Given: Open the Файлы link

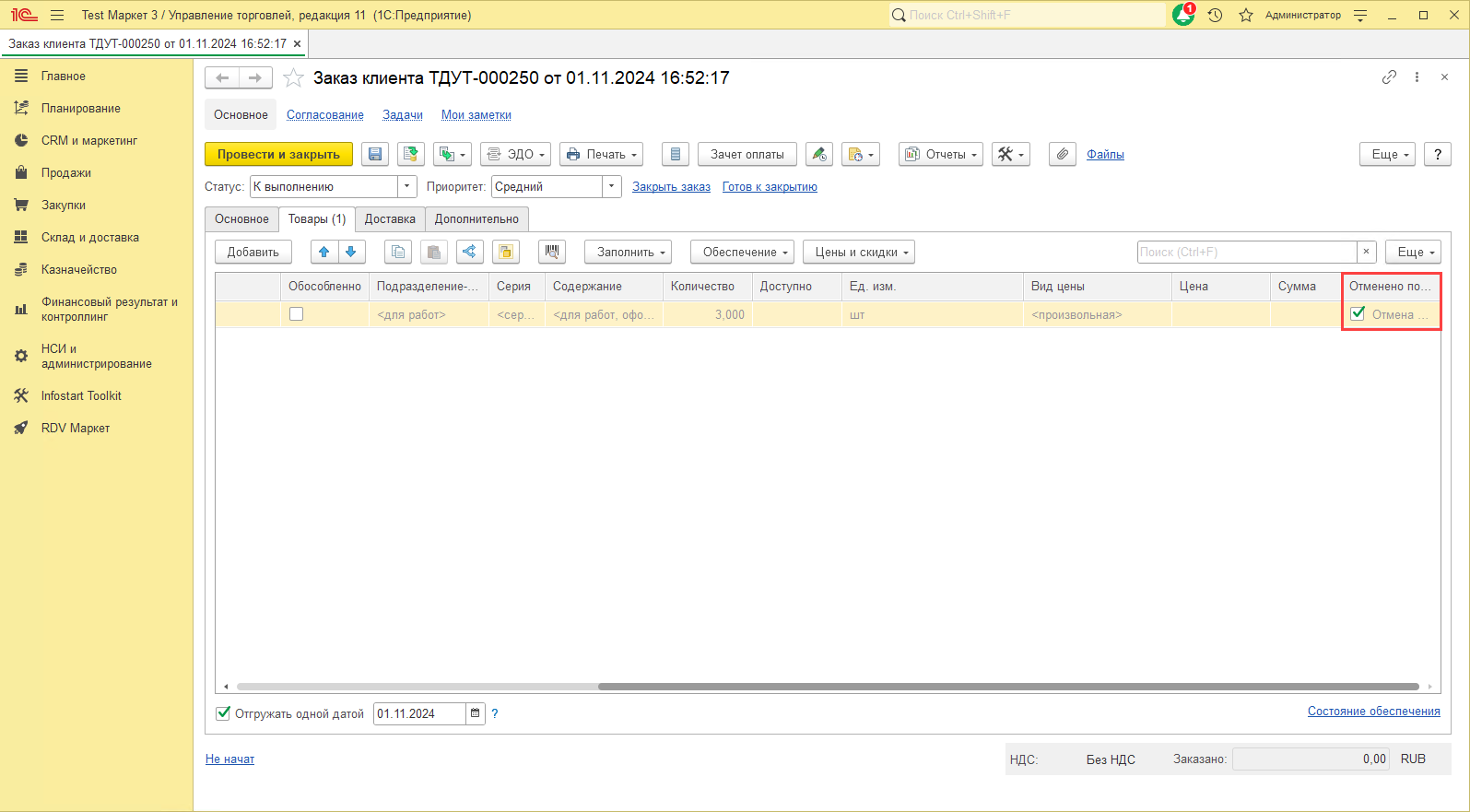Looking at the screenshot, I should [1105, 155].
